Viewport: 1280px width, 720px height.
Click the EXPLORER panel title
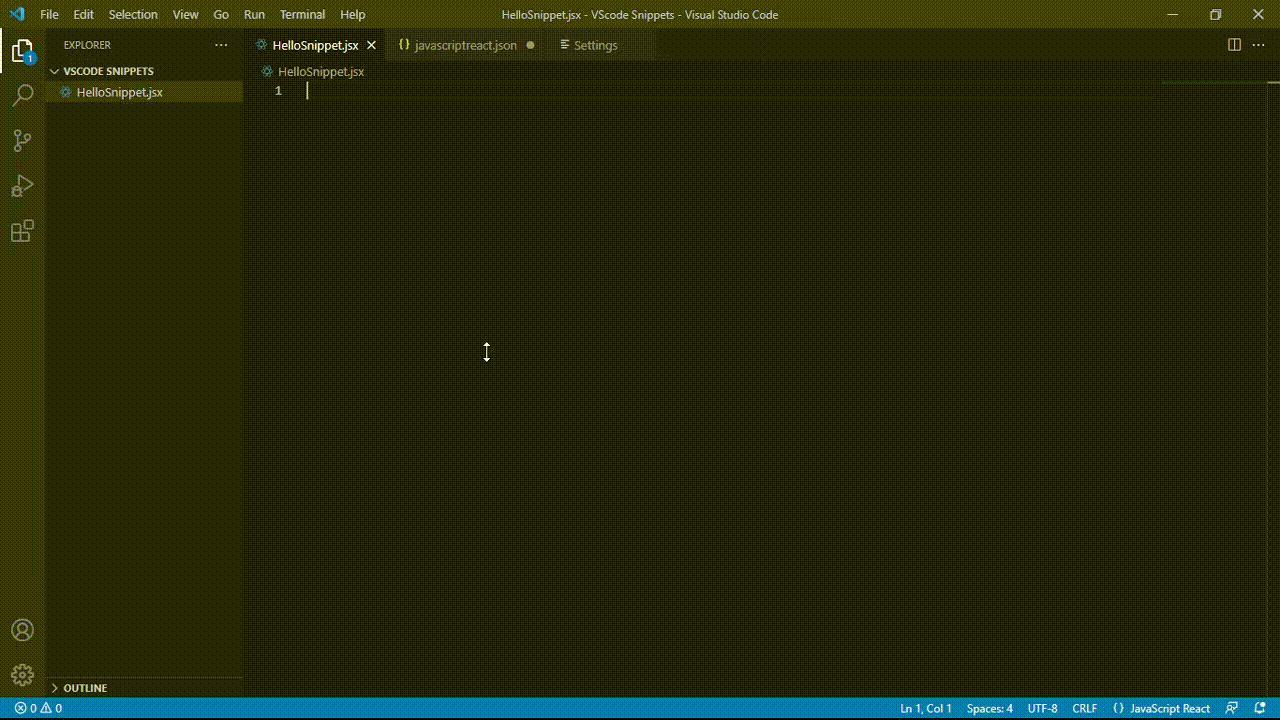tap(87, 45)
